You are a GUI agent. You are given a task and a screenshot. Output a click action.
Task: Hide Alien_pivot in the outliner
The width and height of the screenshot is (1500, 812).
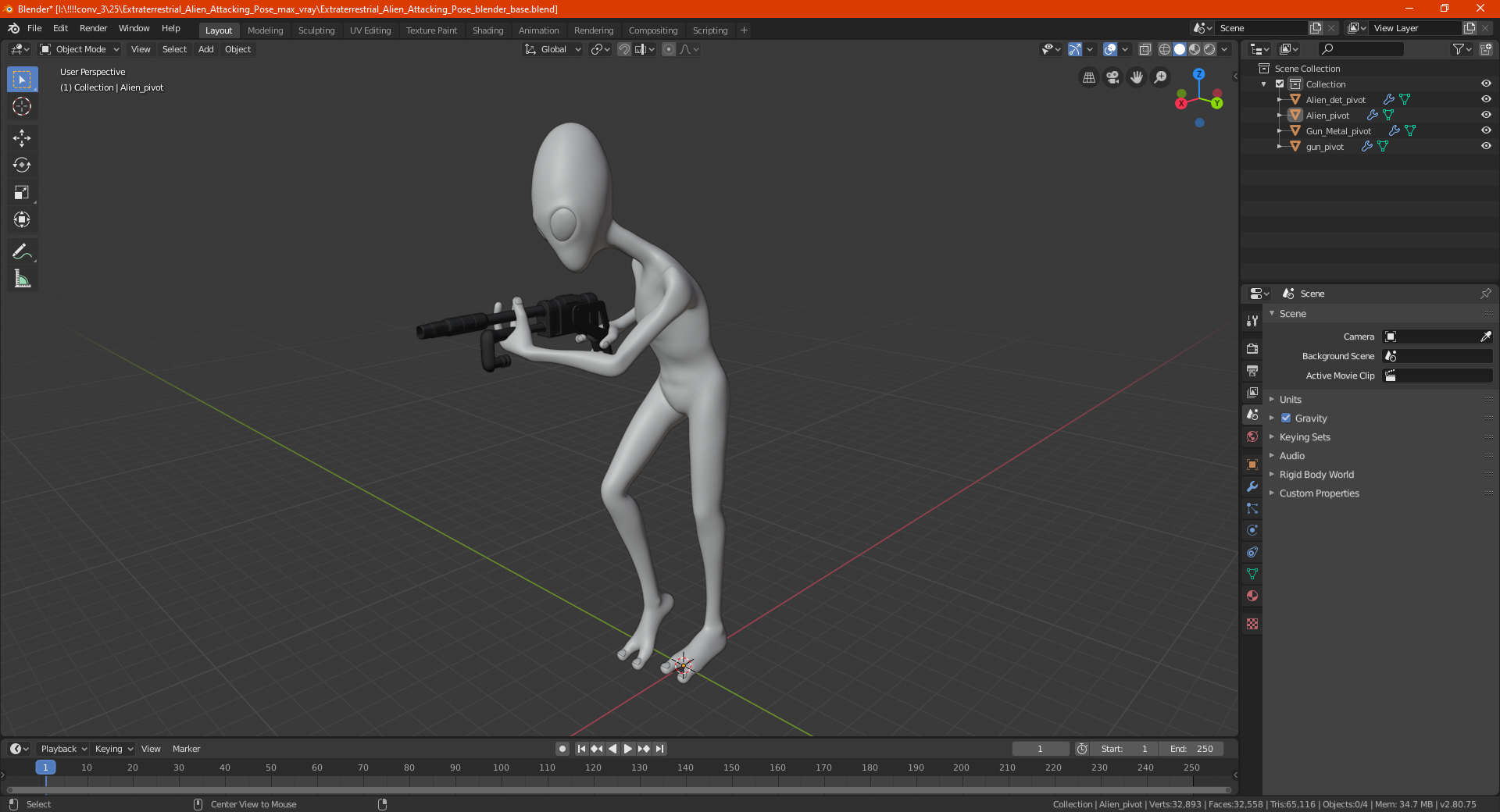[1486, 115]
